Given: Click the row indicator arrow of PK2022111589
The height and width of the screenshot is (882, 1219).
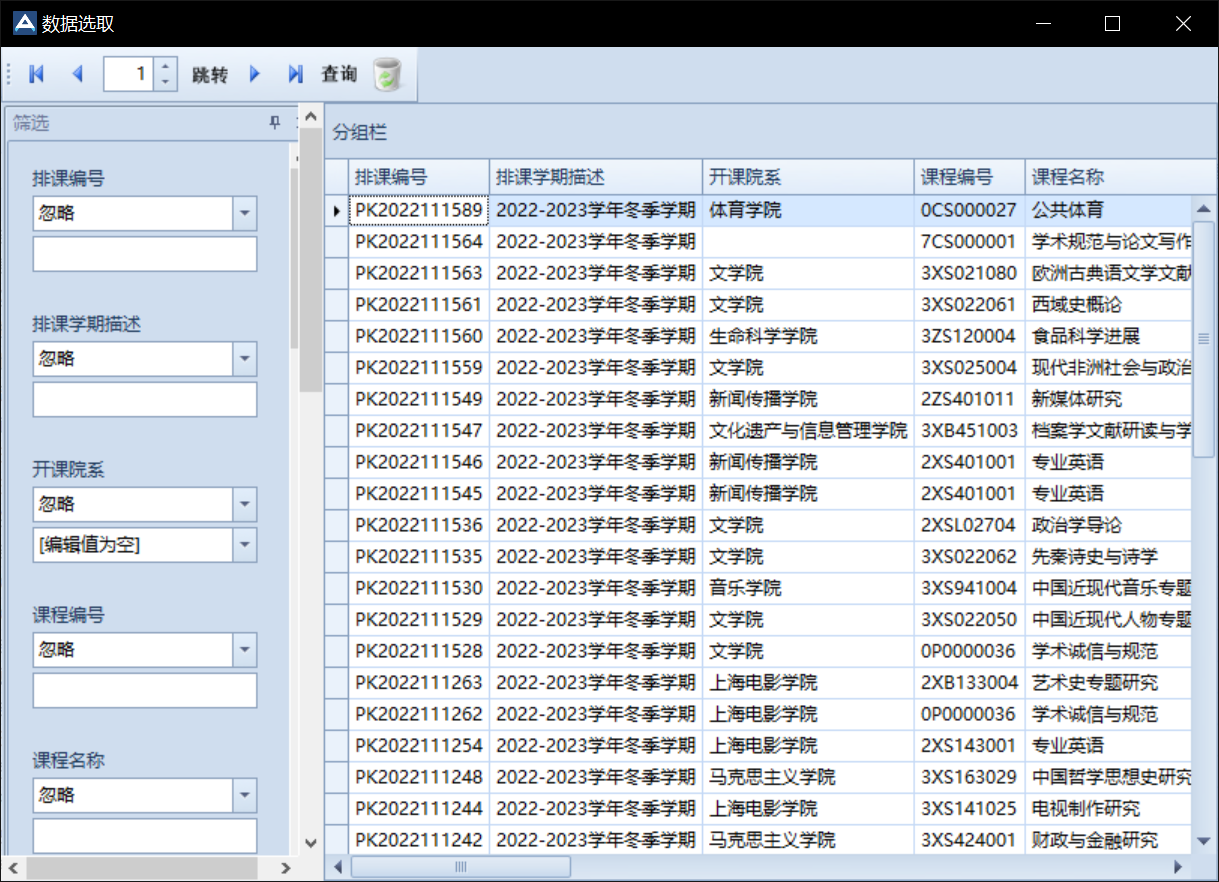Looking at the screenshot, I should click(x=337, y=211).
